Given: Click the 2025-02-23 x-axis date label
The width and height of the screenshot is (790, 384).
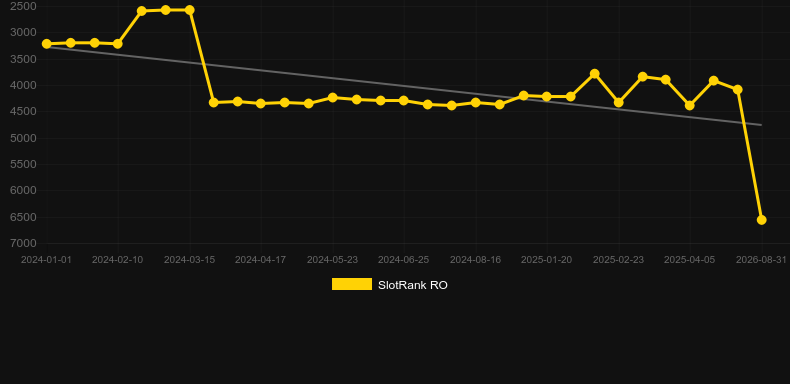Looking at the screenshot, I should 618,260.
